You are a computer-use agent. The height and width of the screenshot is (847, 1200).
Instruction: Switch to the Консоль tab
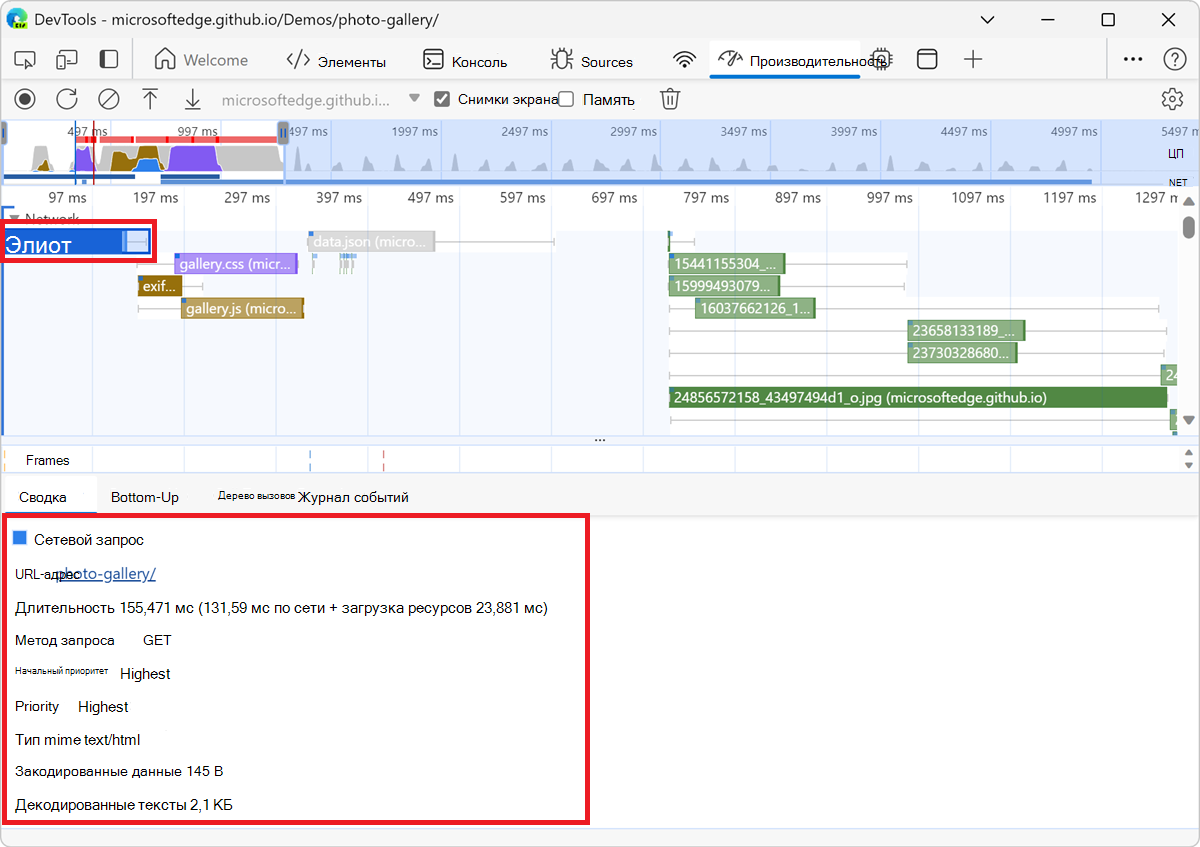[x=465, y=60]
